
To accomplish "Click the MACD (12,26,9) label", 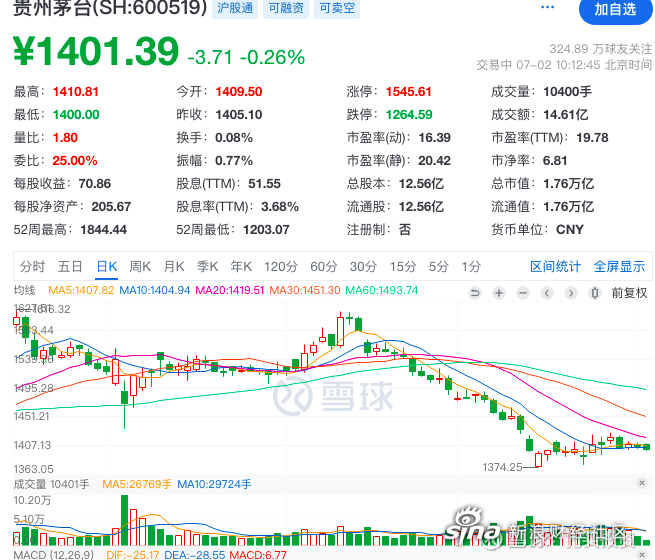I will click(x=53, y=555).
